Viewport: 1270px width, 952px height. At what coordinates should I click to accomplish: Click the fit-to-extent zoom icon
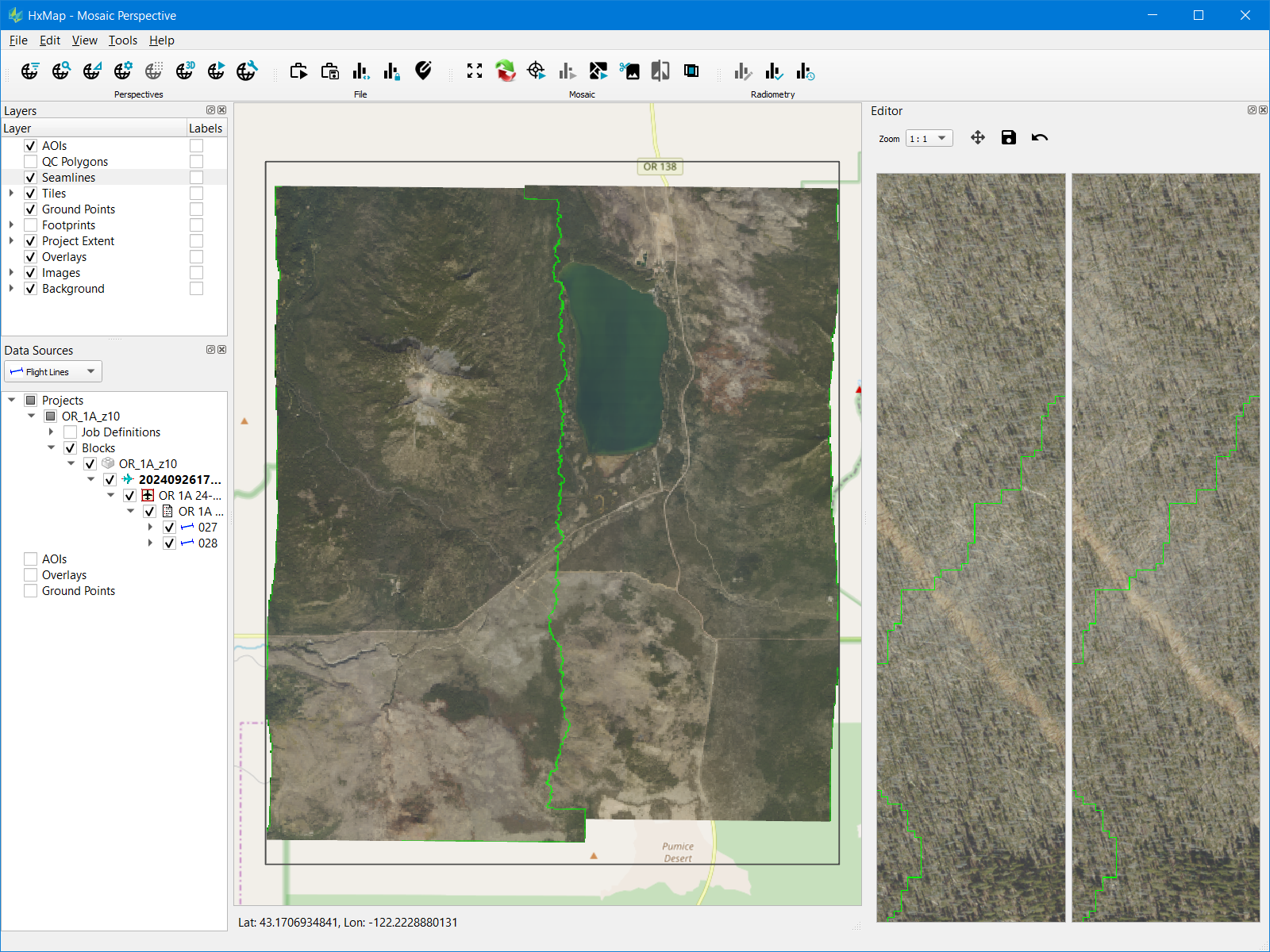point(475,71)
